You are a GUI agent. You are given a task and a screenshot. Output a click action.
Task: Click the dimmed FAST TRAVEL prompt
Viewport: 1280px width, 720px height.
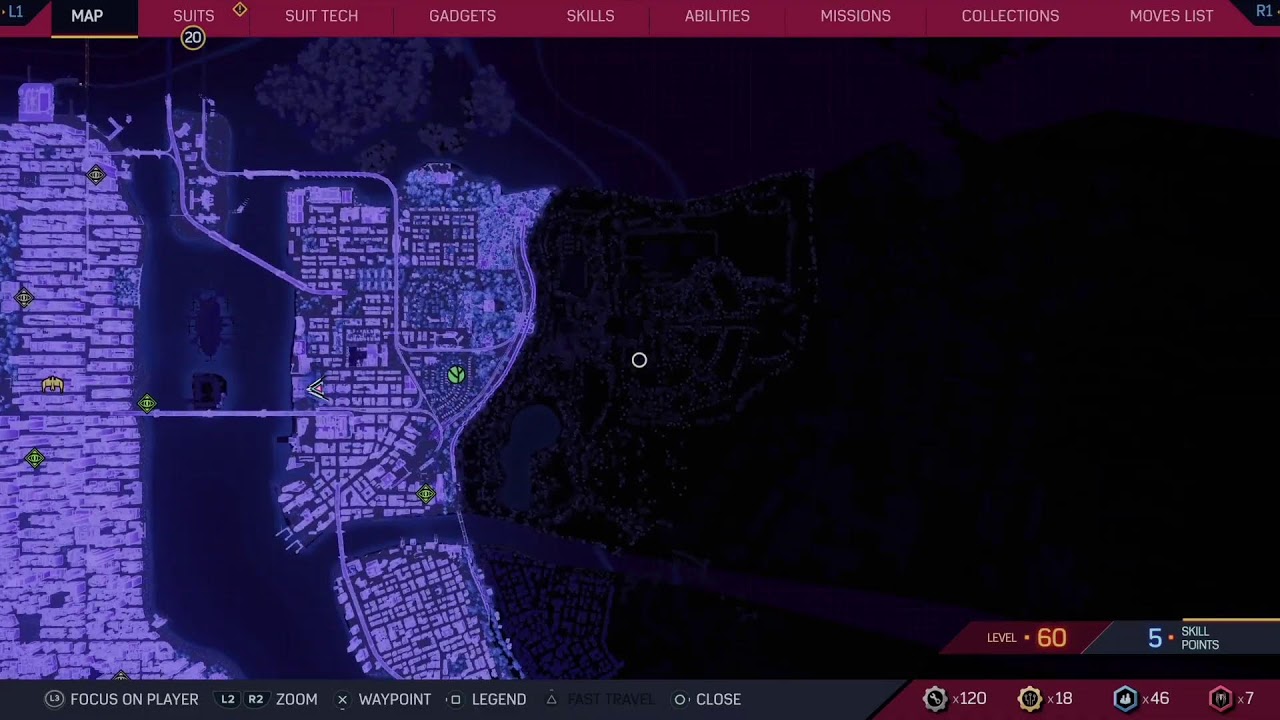click(x=610, y=699)
